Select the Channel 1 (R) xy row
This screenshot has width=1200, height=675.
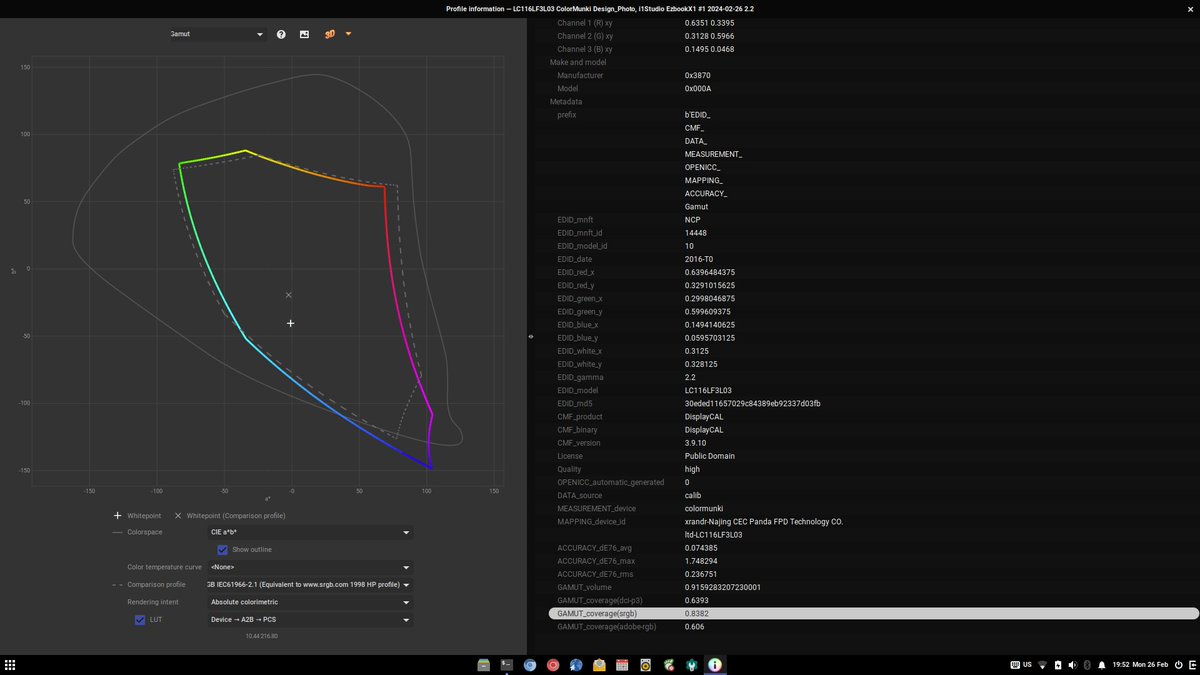coord(873,22)
